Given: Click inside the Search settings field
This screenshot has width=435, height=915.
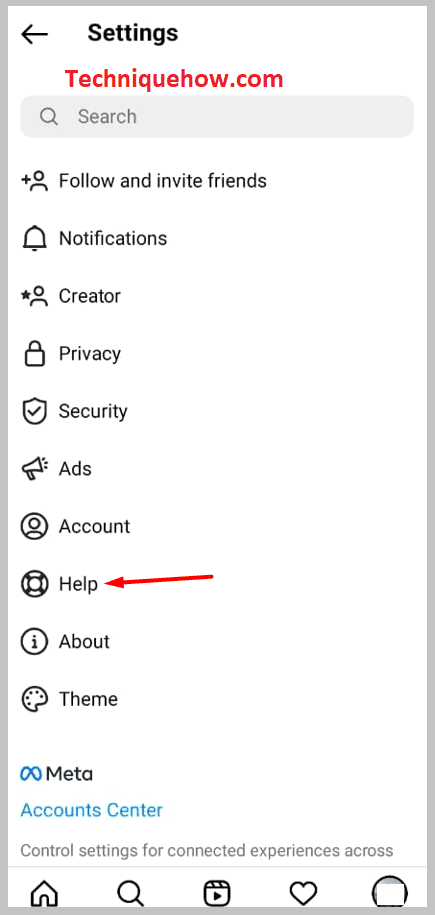Looking at the screenshot, I should point(217,117).
